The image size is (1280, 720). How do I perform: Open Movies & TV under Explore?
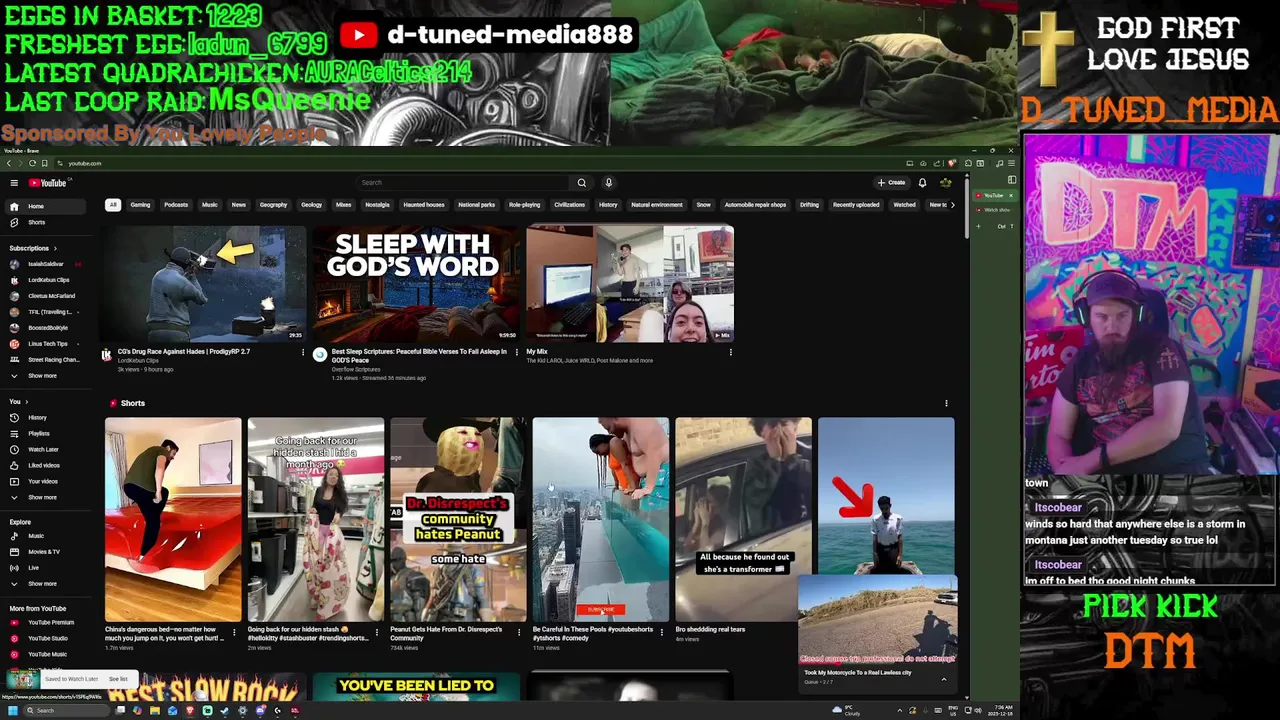(x=44, y=552)
